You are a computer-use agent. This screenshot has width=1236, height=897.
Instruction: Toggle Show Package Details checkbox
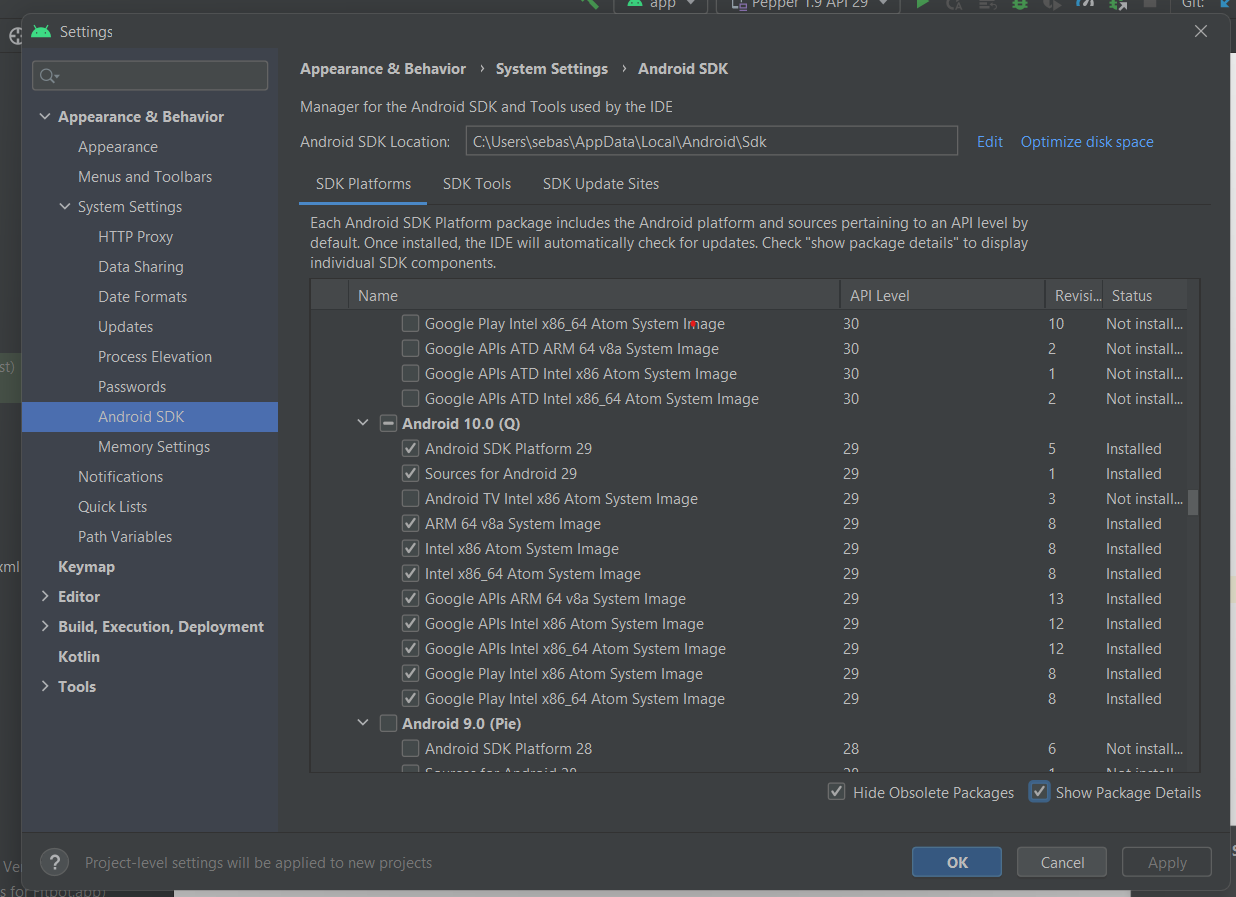[1040, 792]
